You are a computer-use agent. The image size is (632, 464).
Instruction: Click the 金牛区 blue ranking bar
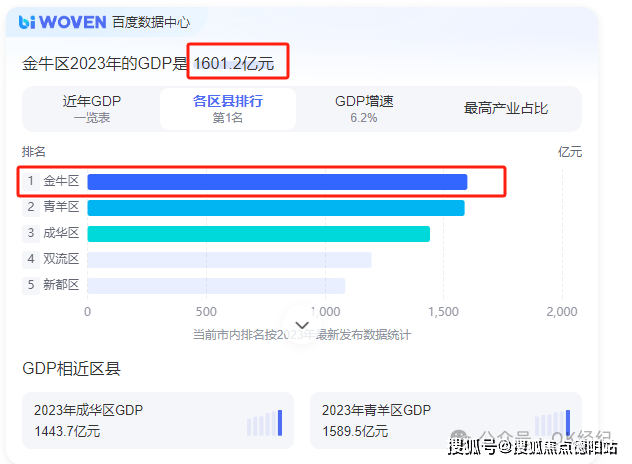pos(277,182)
